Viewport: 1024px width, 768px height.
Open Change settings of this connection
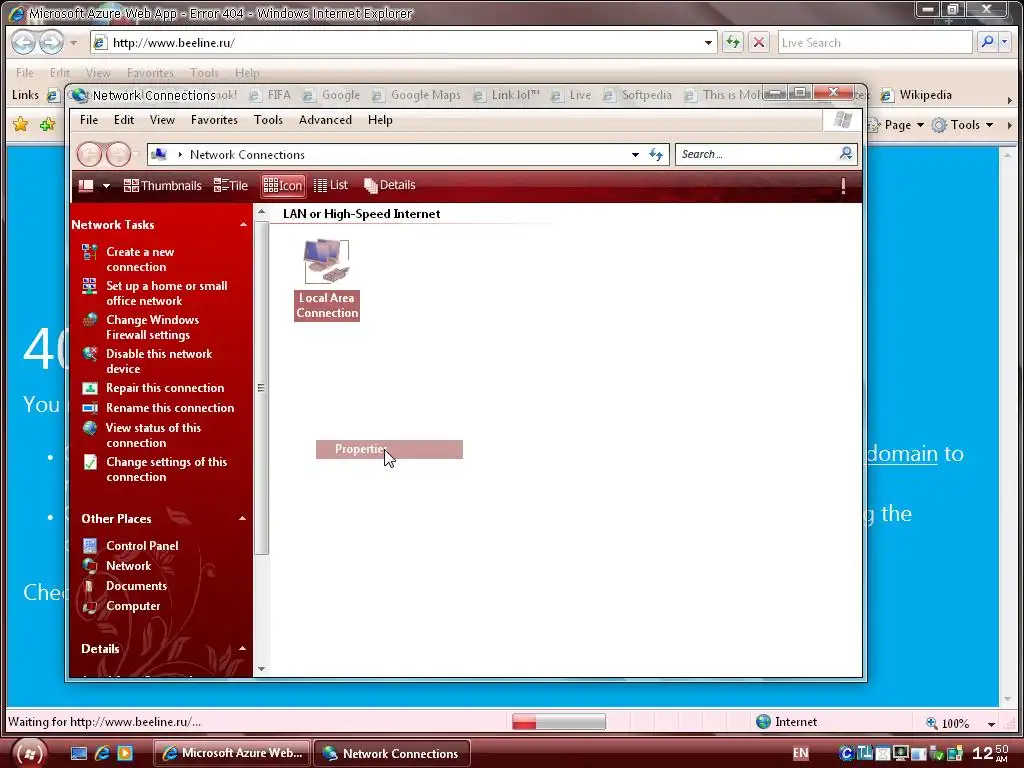point(167,469)
